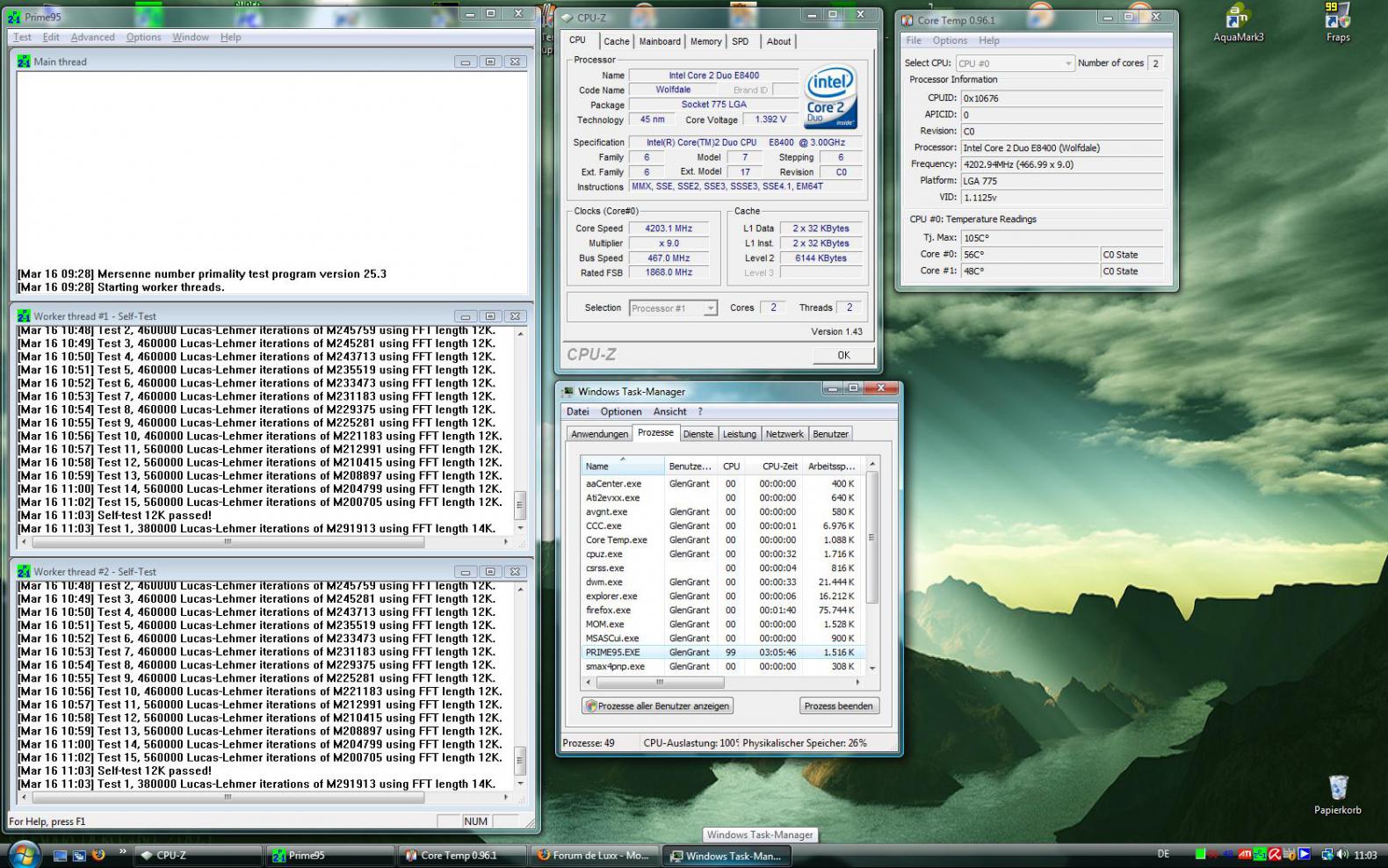Open the Datei menu in Task-Manager
The height and width of the screenshot is (868, 1388).
point(578,411)
